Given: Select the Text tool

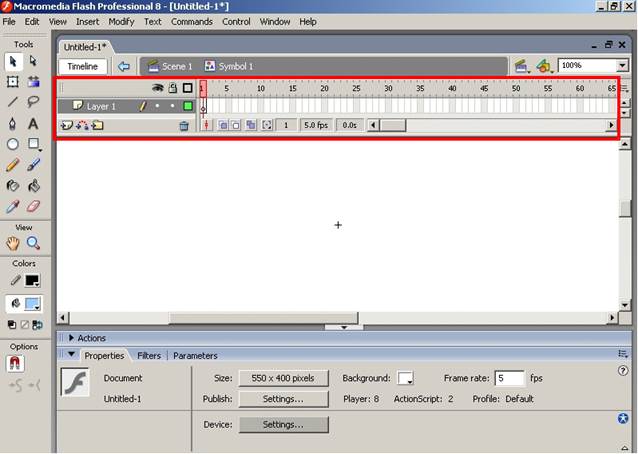Looking at the screenshot, I should 33,123.
